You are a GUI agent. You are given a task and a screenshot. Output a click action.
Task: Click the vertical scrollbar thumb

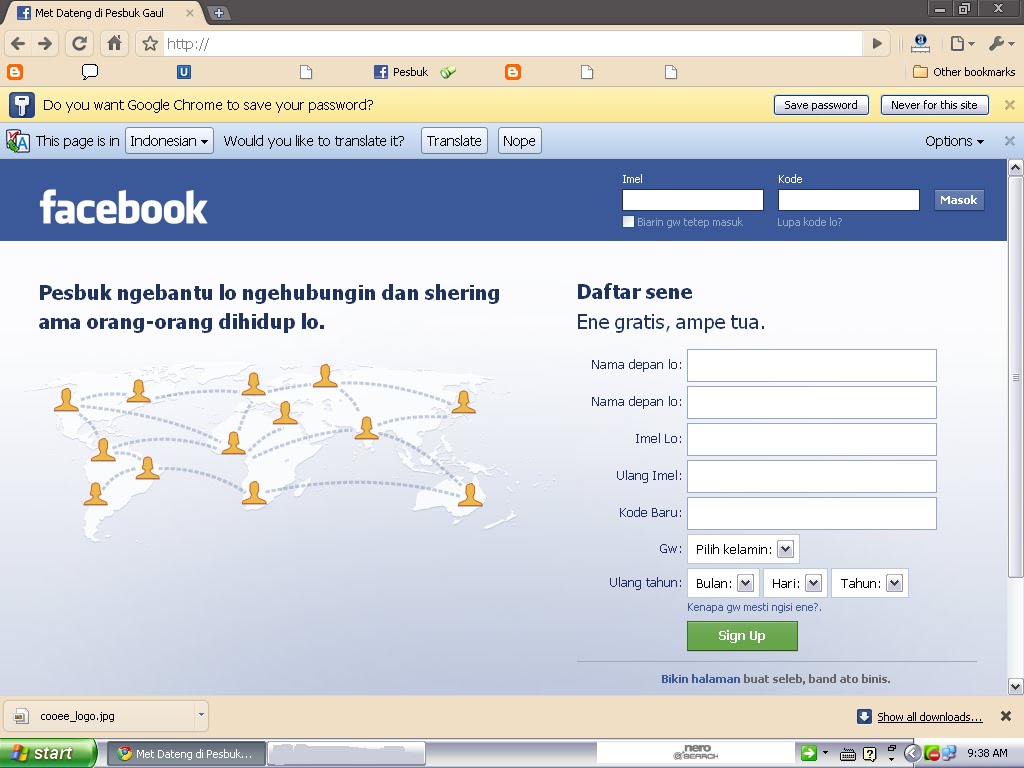[1016, 377]
